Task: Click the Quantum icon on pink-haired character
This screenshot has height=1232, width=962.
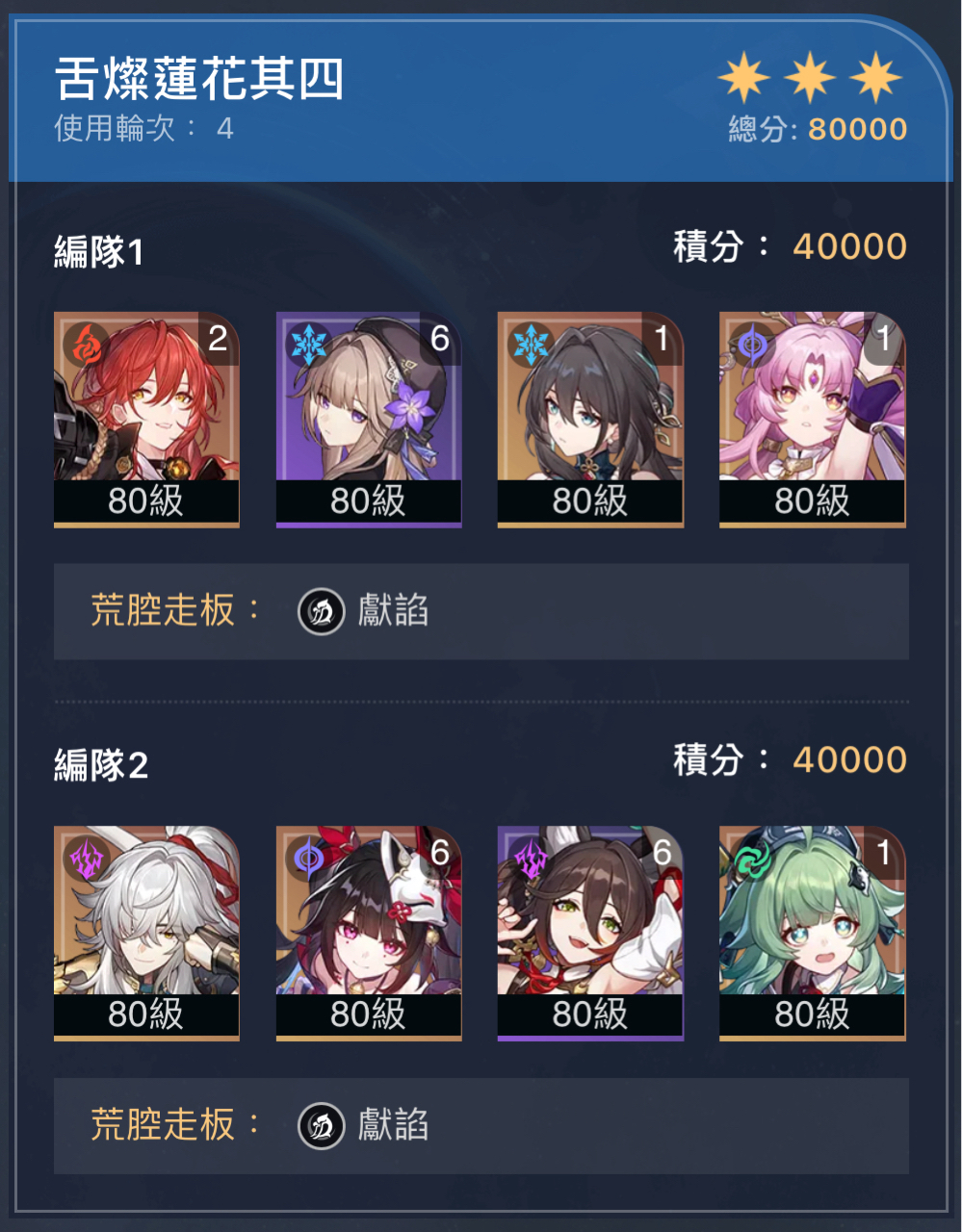Action: (x=752, y=344)
